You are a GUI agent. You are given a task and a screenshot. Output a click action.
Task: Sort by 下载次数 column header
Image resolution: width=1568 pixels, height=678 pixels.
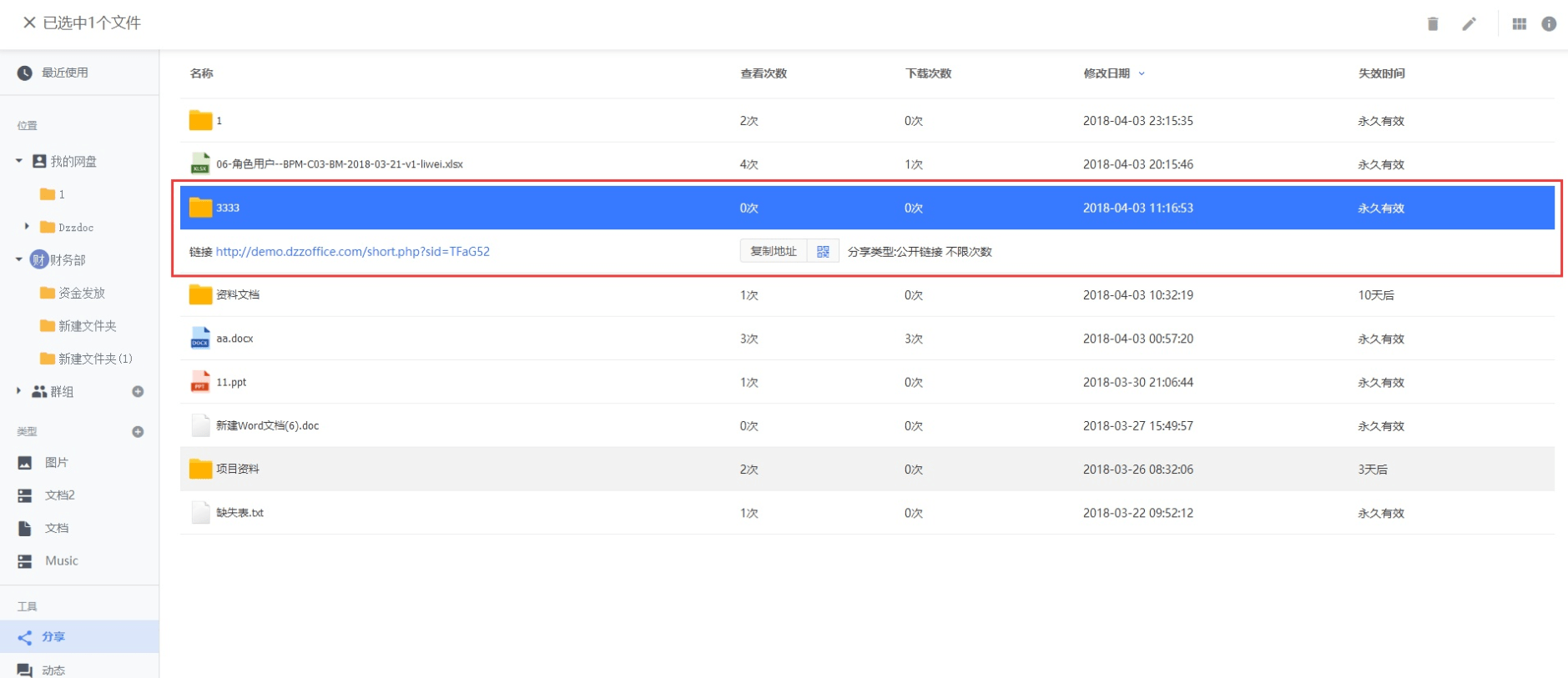pyautogui.click(x=929, y=73)
